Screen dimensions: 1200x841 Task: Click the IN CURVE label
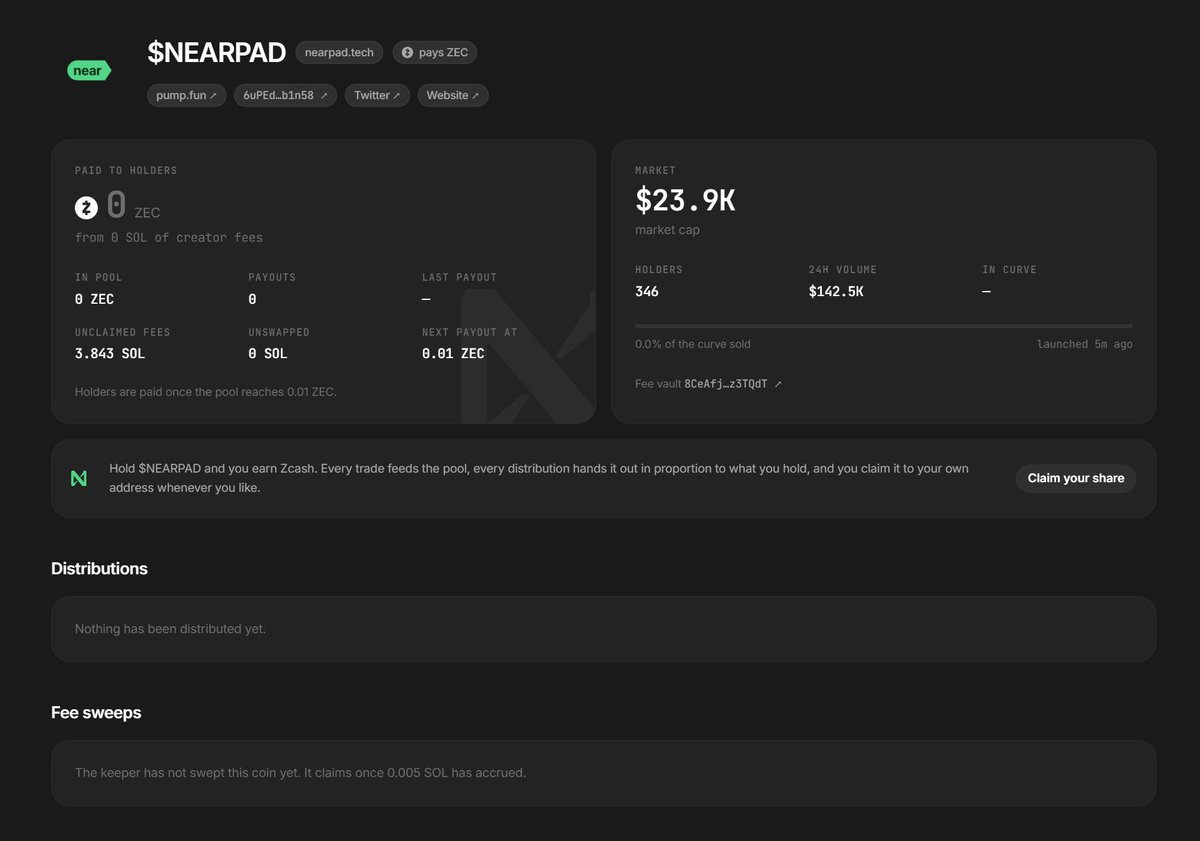click(x=1009, y=269)
